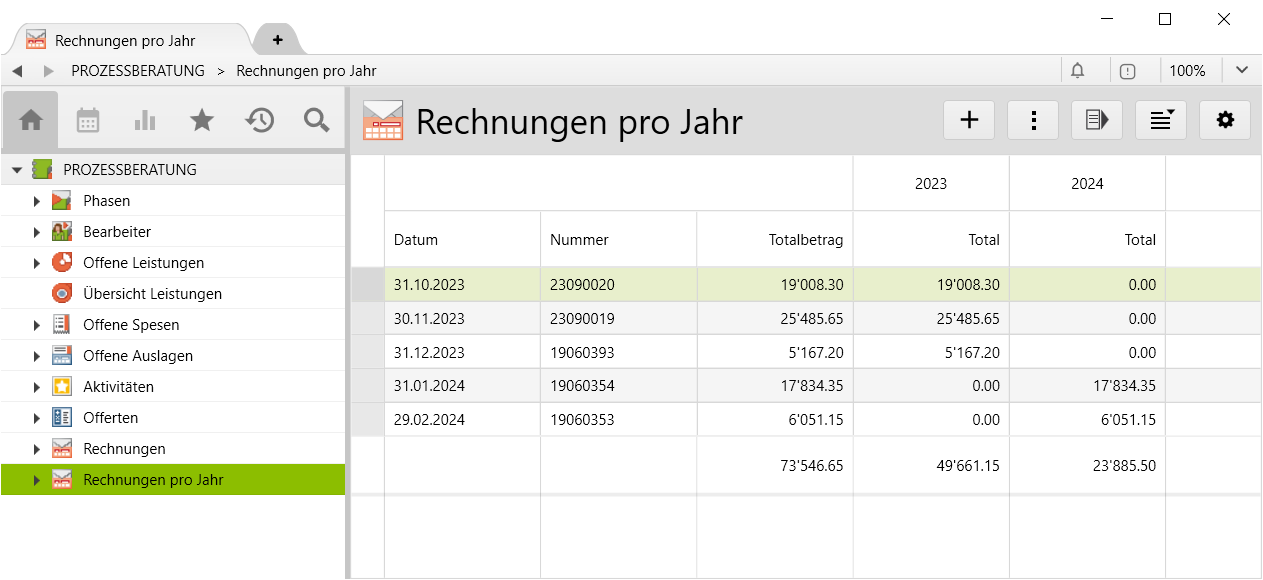Collapse the PROZESSBERATUNG root node

click(16, 170)
